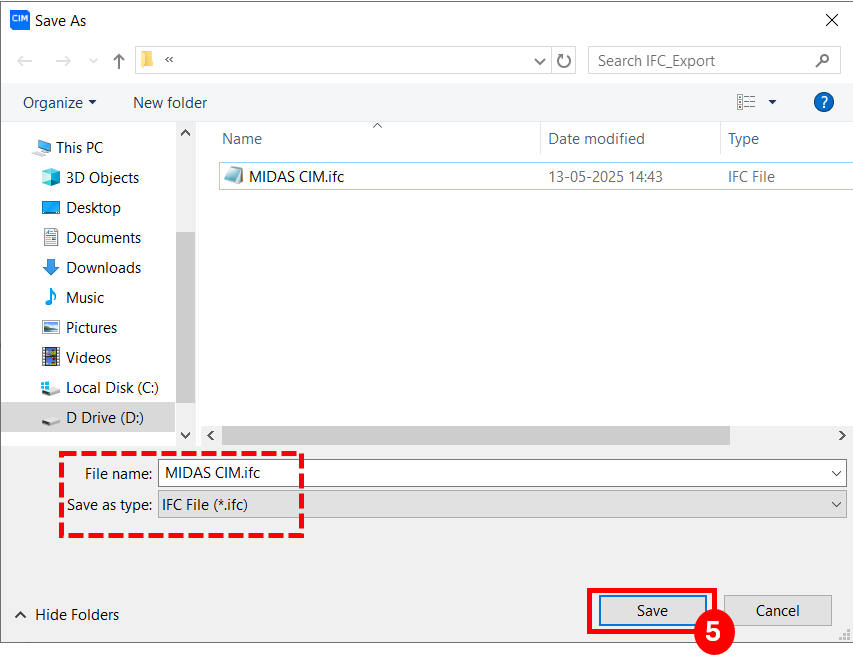Open the Organize dropdown menu
Screen dimensions: 853x658
pyautogui.click(x=59, y=103)
